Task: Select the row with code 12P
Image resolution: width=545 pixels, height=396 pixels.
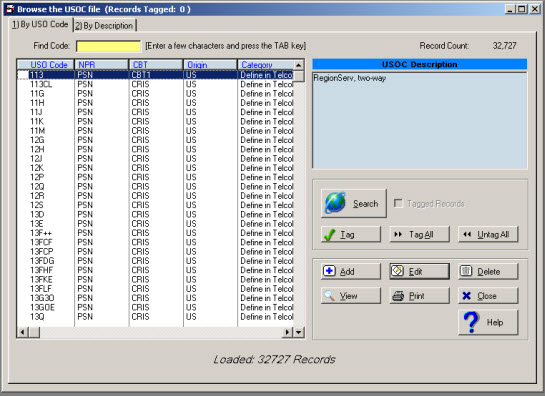Action: (x=155, y=177)
